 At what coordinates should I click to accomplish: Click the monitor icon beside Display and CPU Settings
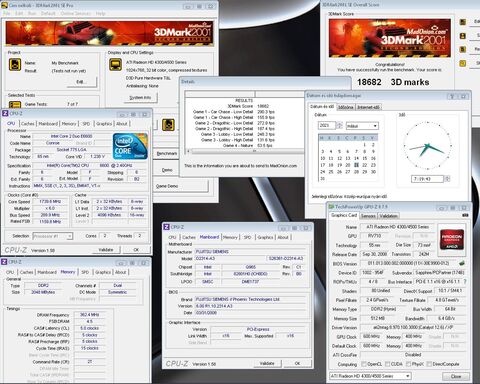115,64
